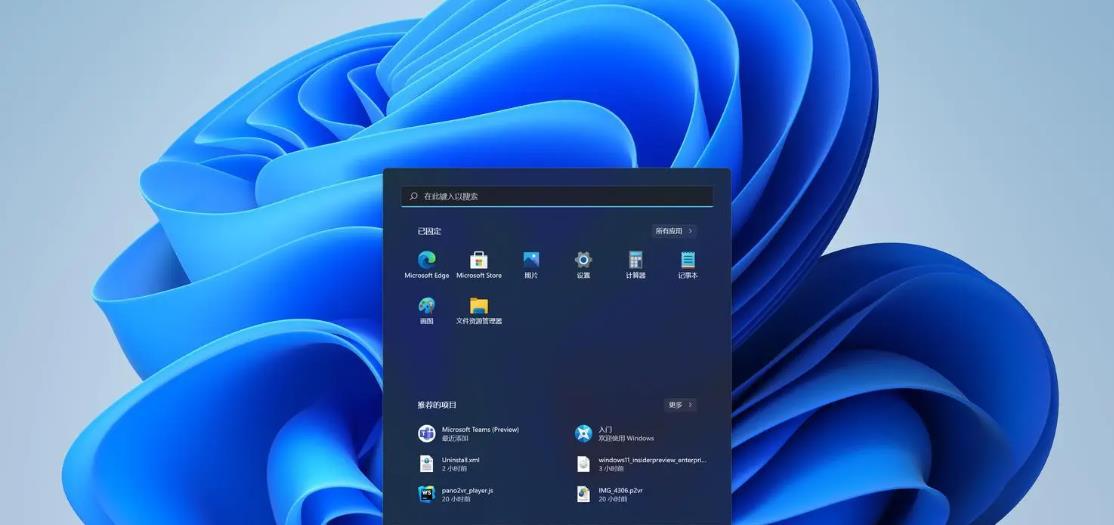The image size is (1114, 525).
Task: Open 记事本 (Notepad) app
Action: pyautogui.click(x=688, y=265)
